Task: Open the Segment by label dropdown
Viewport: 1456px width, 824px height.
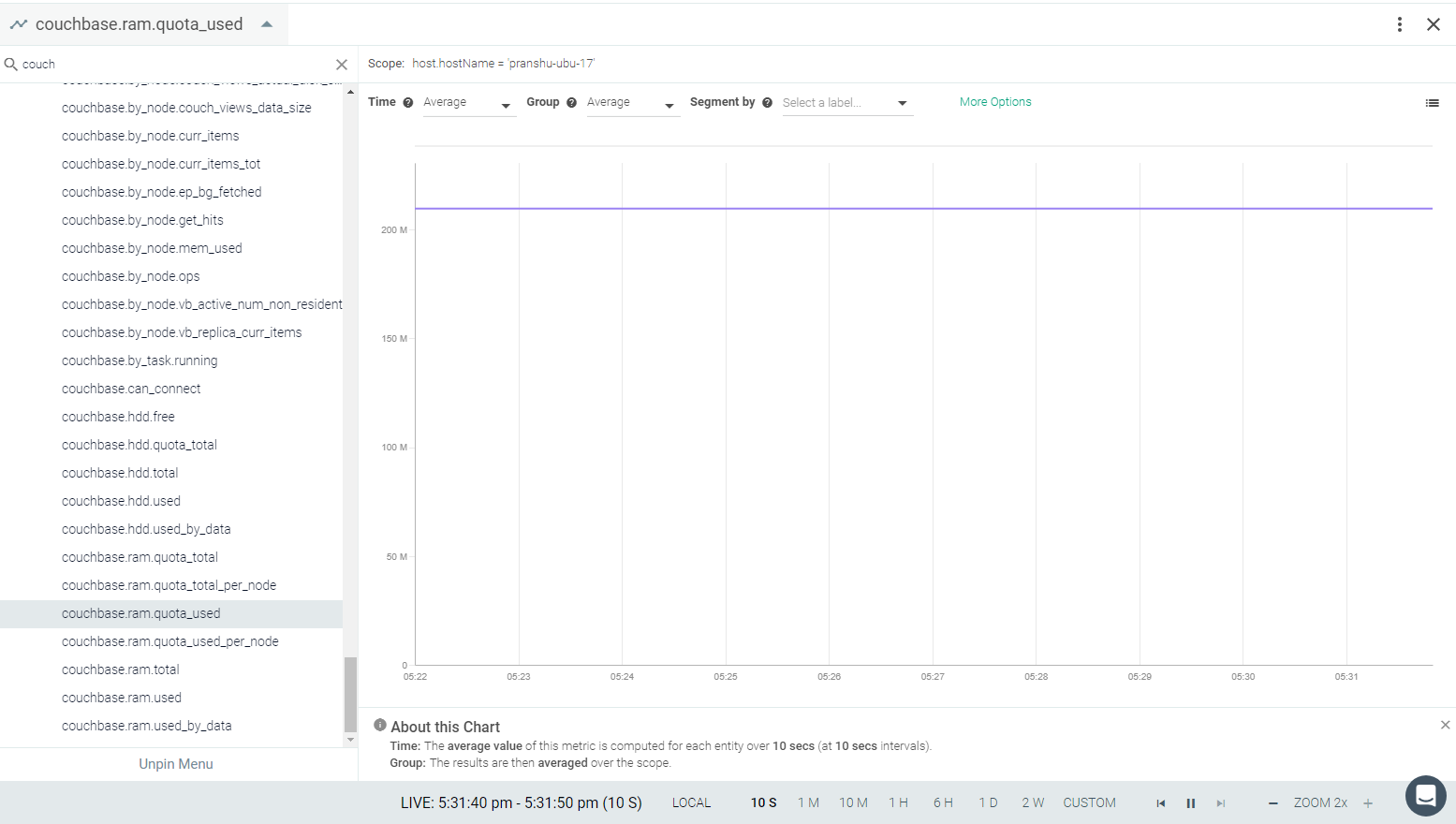Action: pos(846,103)
